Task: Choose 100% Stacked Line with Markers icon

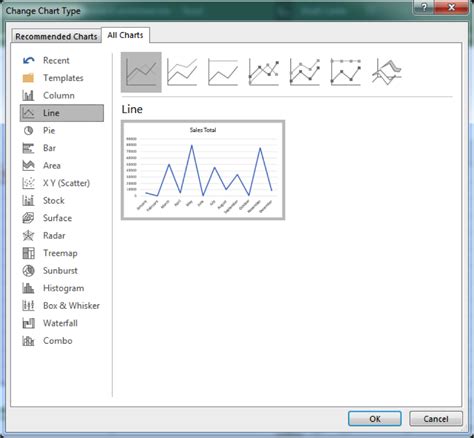Action: 346,72
